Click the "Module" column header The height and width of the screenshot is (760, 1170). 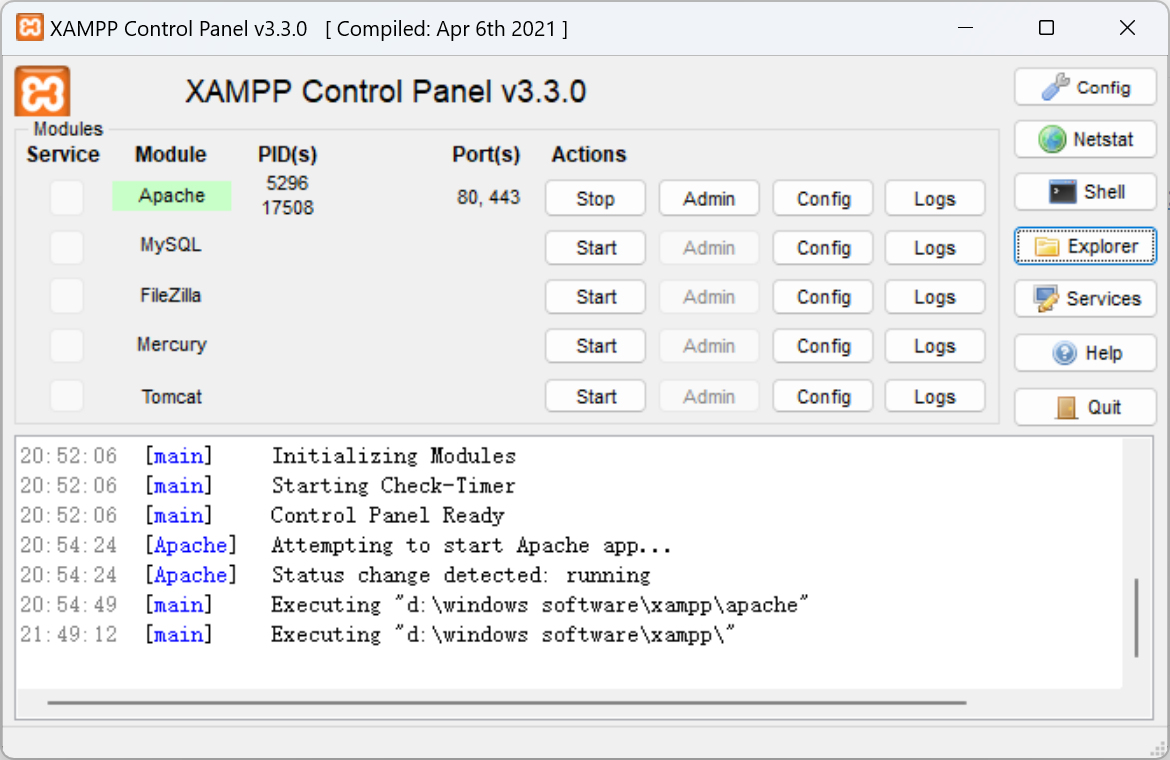click(x=170, y=154)
